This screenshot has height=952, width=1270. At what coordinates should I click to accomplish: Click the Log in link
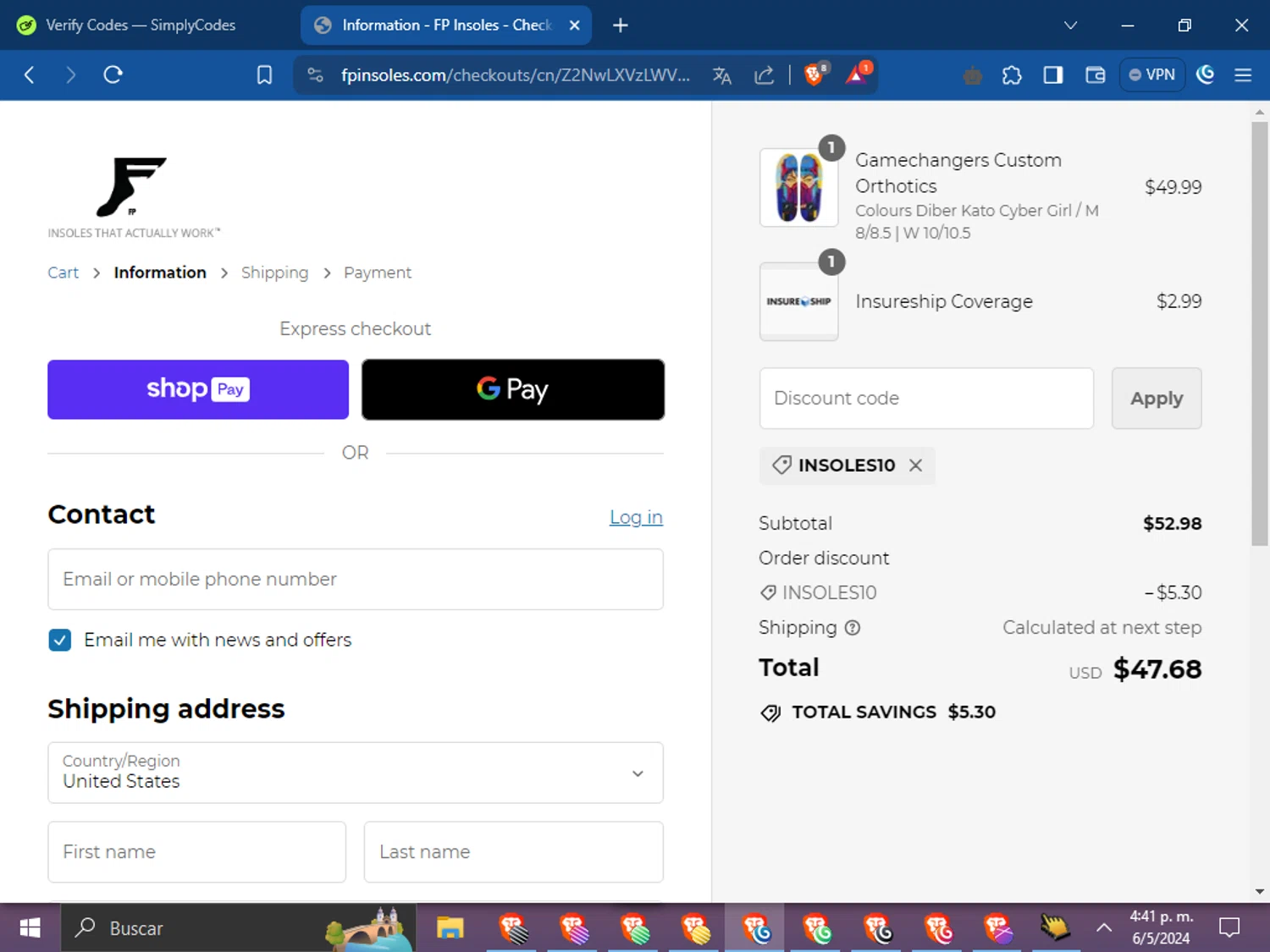(x=636, y=517)
